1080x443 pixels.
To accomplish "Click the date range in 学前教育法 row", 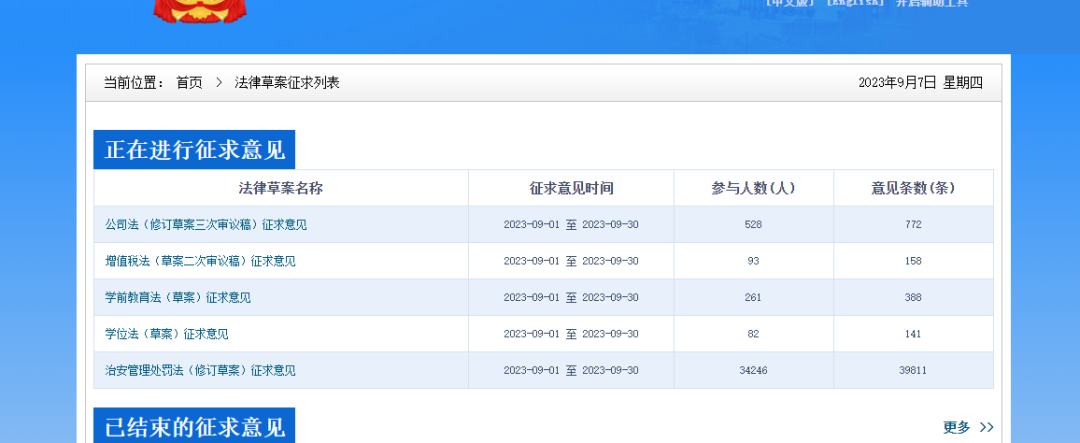I will coord(571,298).
